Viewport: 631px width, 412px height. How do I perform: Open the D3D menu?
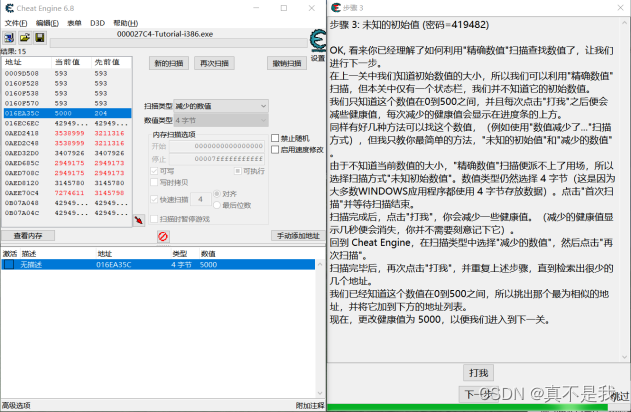(x=97, y=23)
